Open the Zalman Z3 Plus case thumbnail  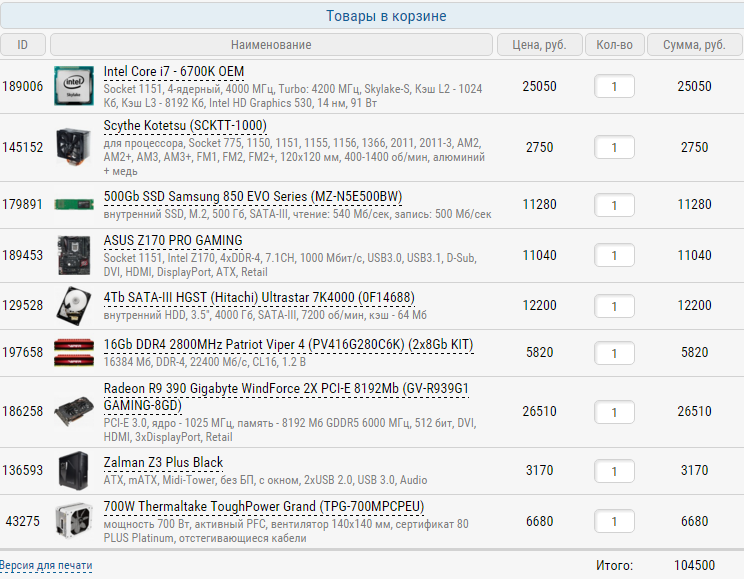pyautogui.click(x=74, y=470)
